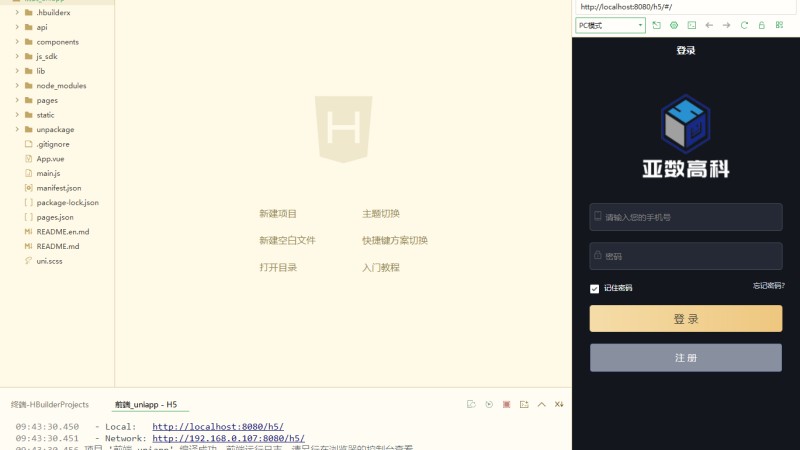Go back in the built-in browser
Viewport: 800px width, 450px height.
(709, 25)
